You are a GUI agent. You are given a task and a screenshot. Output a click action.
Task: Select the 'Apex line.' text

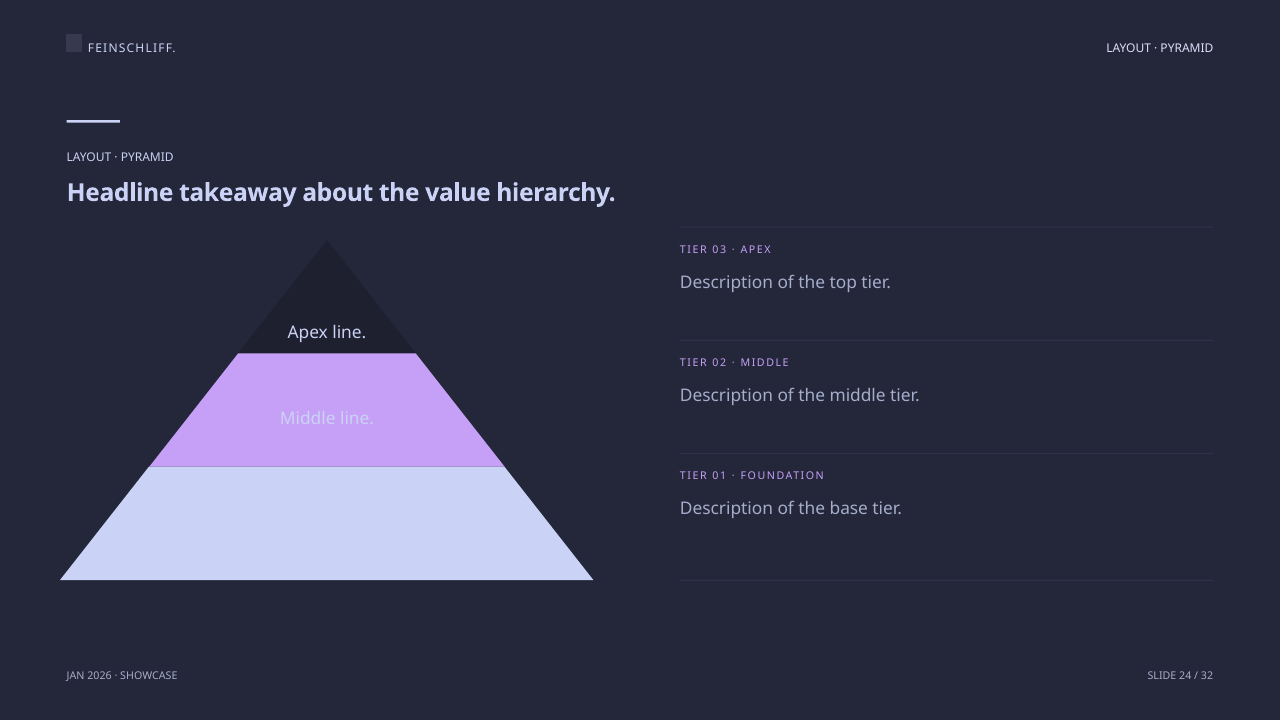[x=327, y=332]
